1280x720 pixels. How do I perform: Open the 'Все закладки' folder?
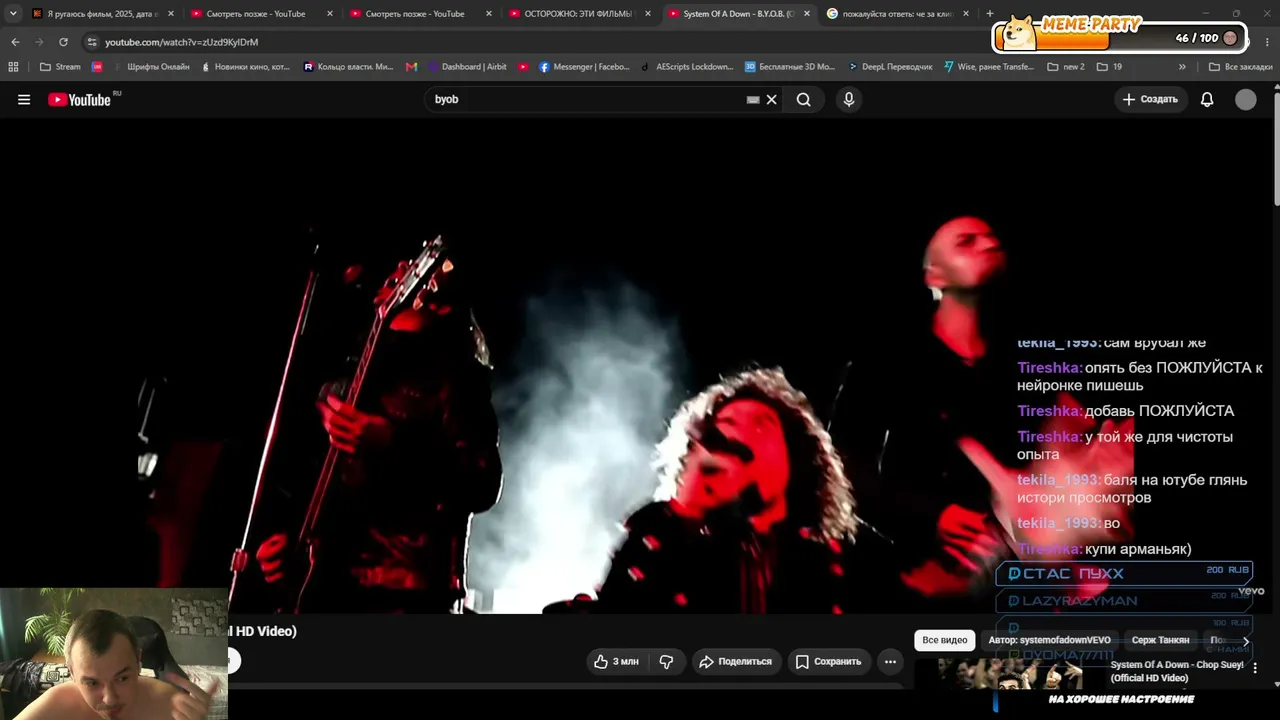pyautogui.click(x=1240, y=67)
